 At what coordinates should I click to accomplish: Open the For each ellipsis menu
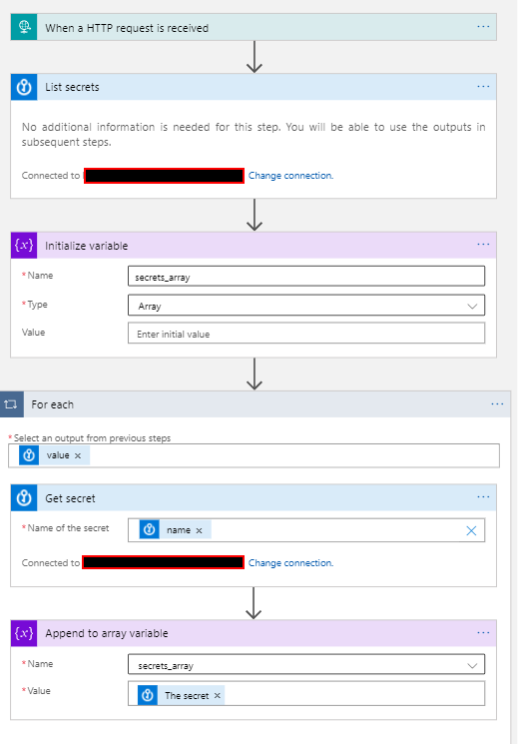(x=497, y=404)
